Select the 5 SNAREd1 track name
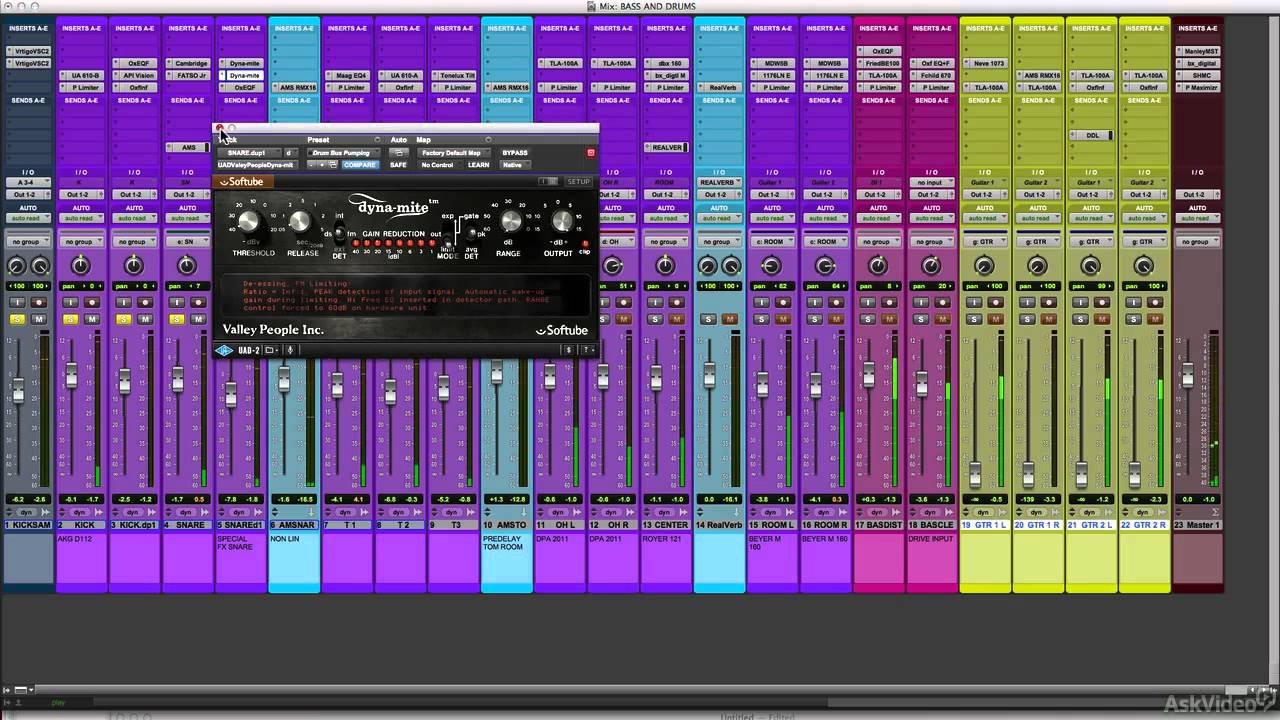The width and height of the screenshot is (1280, 720). click(240, 525)
